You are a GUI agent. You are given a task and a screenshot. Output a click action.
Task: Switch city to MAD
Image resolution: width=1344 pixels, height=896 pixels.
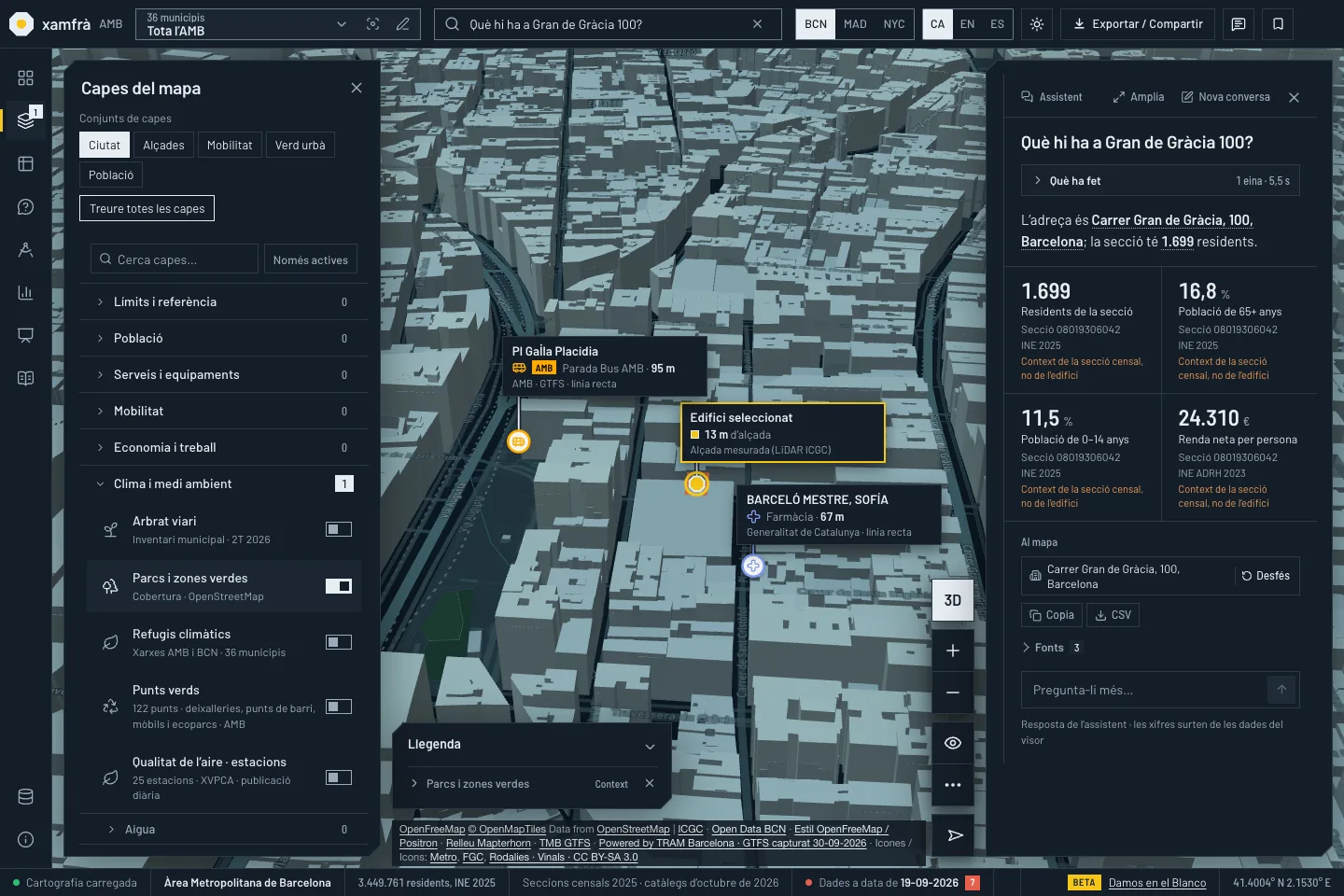(x=855, y=24)
